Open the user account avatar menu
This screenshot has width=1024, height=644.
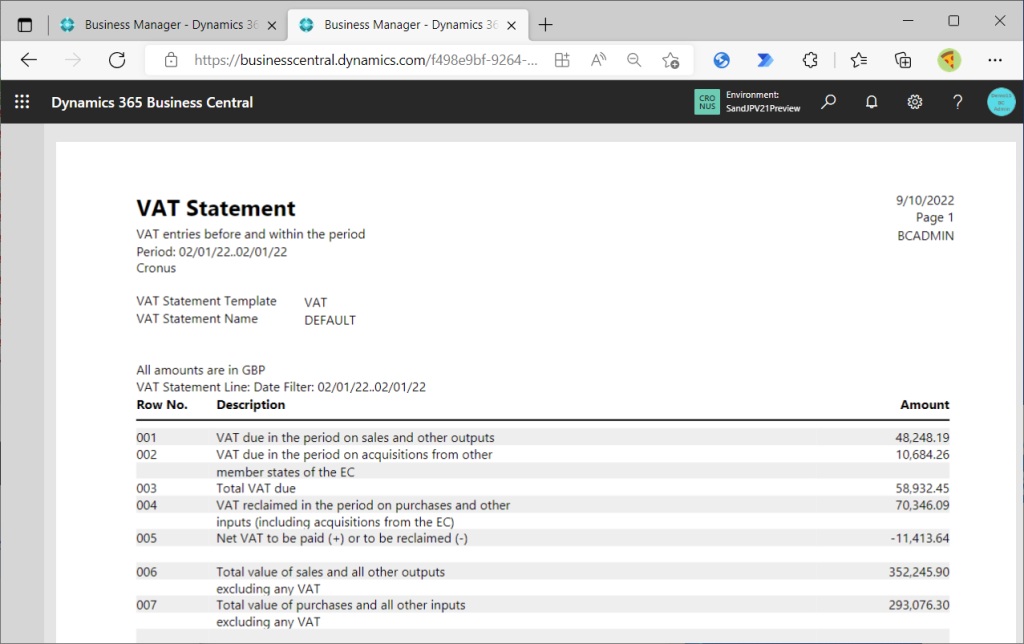tap(1000, 102)
